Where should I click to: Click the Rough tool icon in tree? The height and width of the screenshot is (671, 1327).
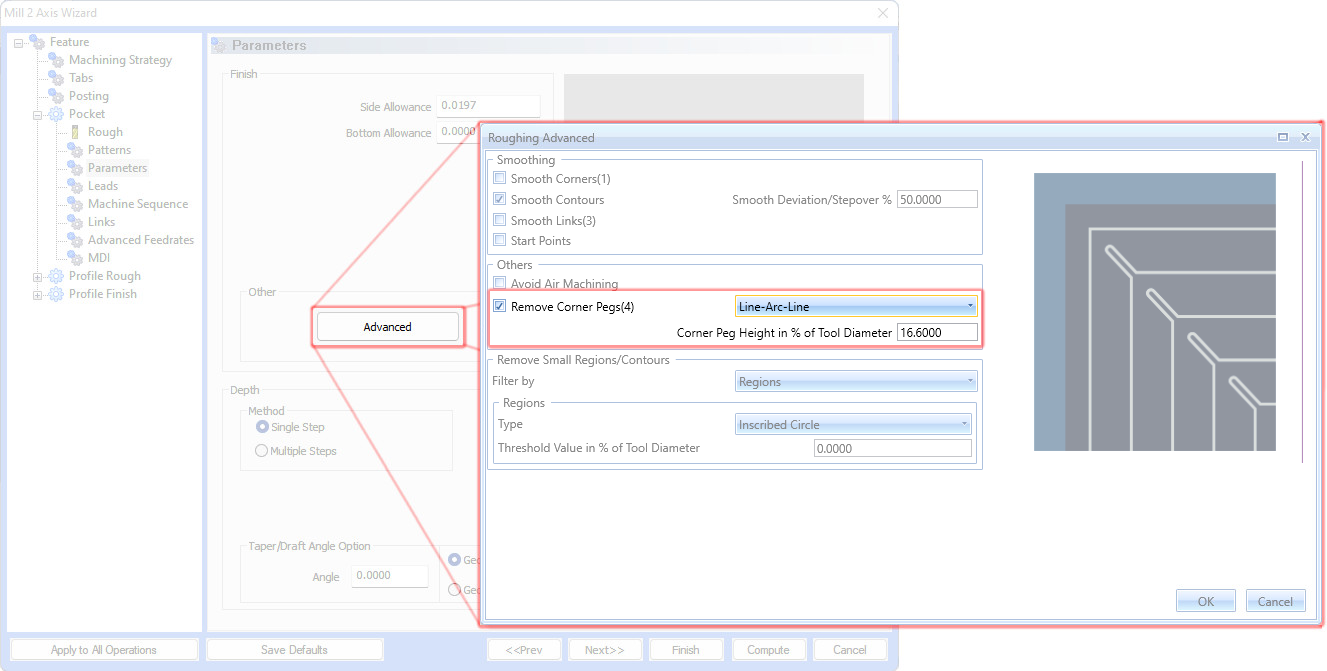click(76, 132)
